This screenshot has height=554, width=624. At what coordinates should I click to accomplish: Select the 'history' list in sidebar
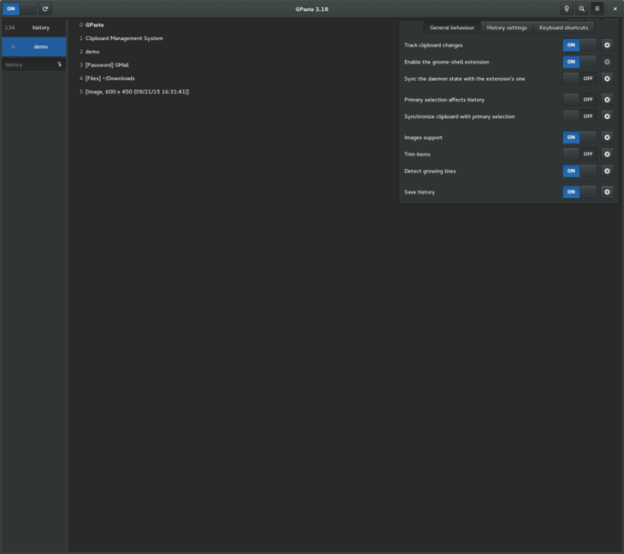[34, 28]
